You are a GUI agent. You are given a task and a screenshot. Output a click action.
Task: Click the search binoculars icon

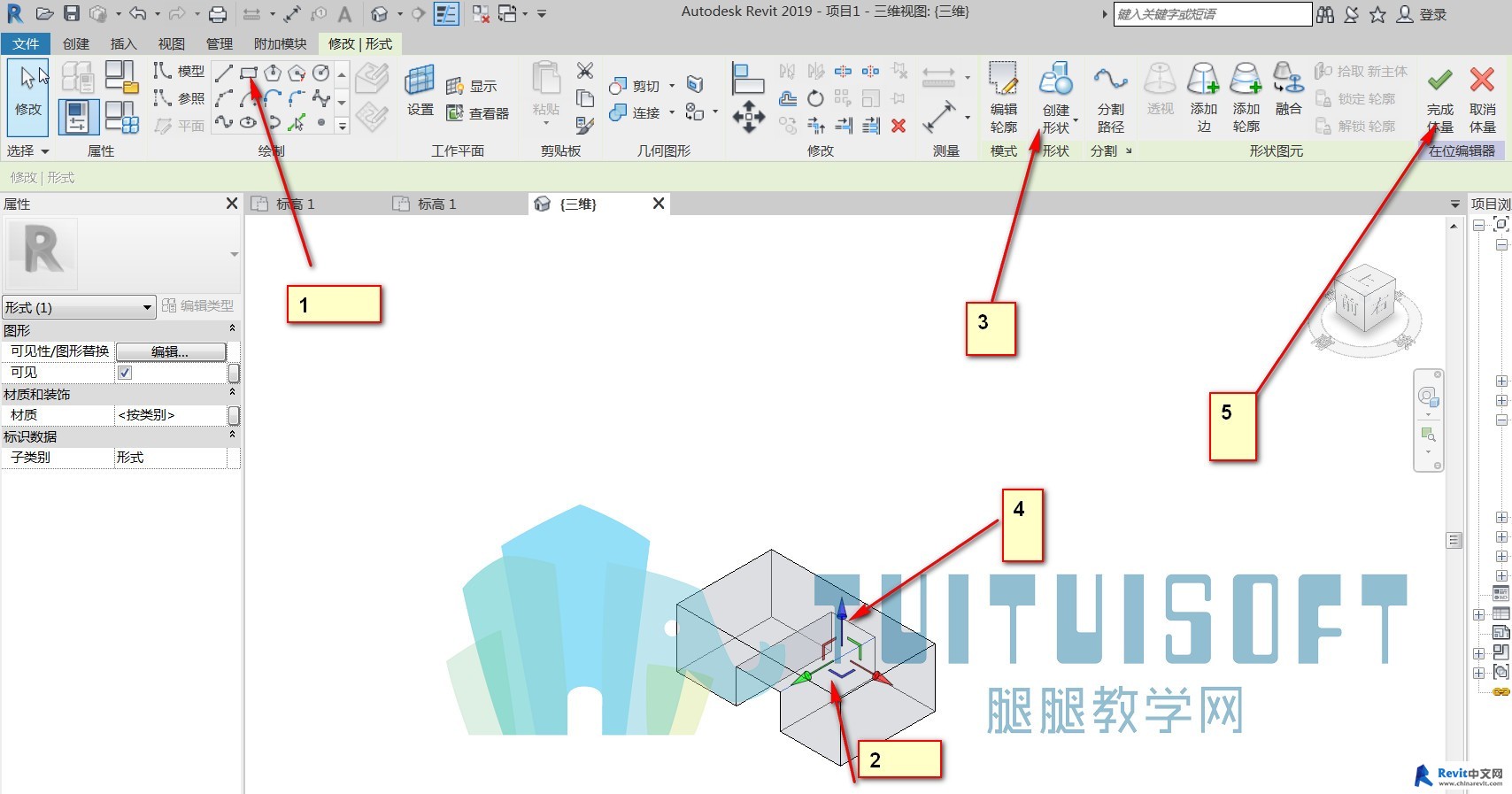coord(1325,14)
